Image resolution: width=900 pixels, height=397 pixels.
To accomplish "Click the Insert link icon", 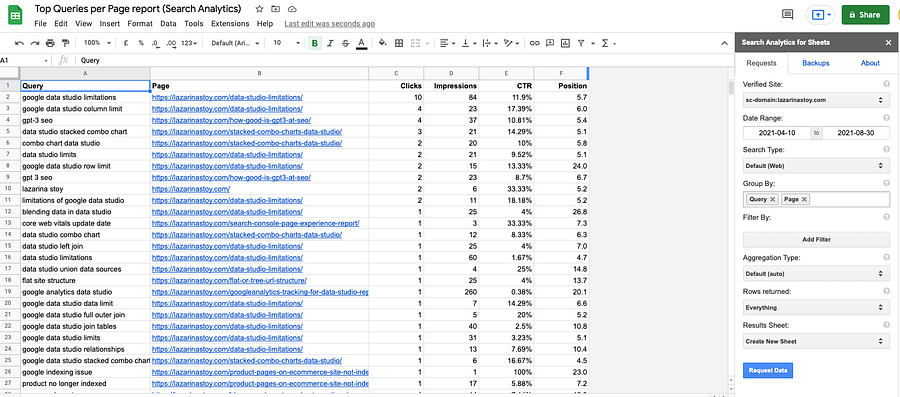I will (x=534, y=43).
